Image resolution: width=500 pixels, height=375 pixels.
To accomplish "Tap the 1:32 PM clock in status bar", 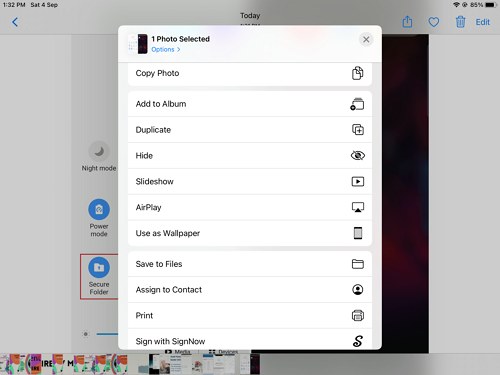I will coord(14,5).
